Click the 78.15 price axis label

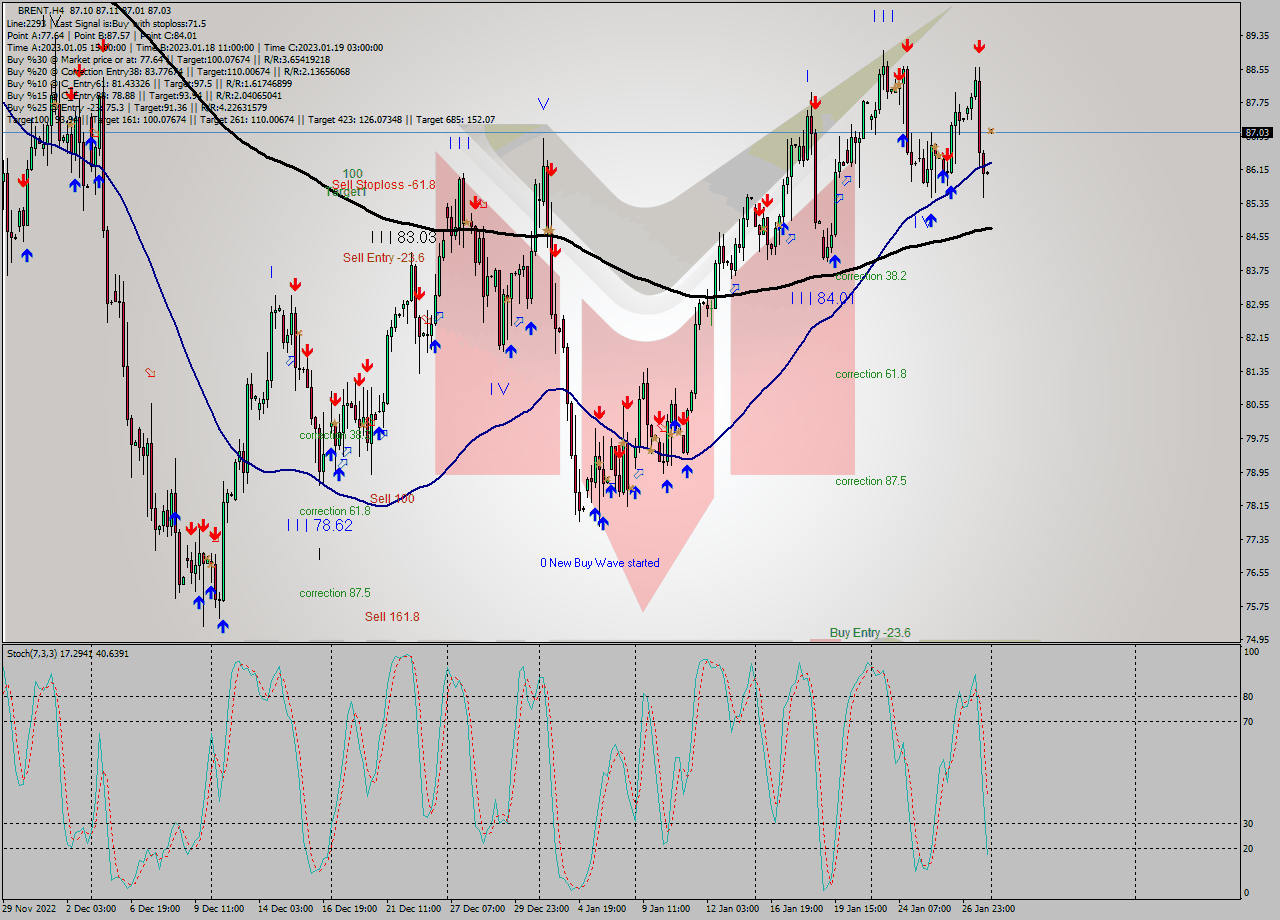coord(1258,506)
